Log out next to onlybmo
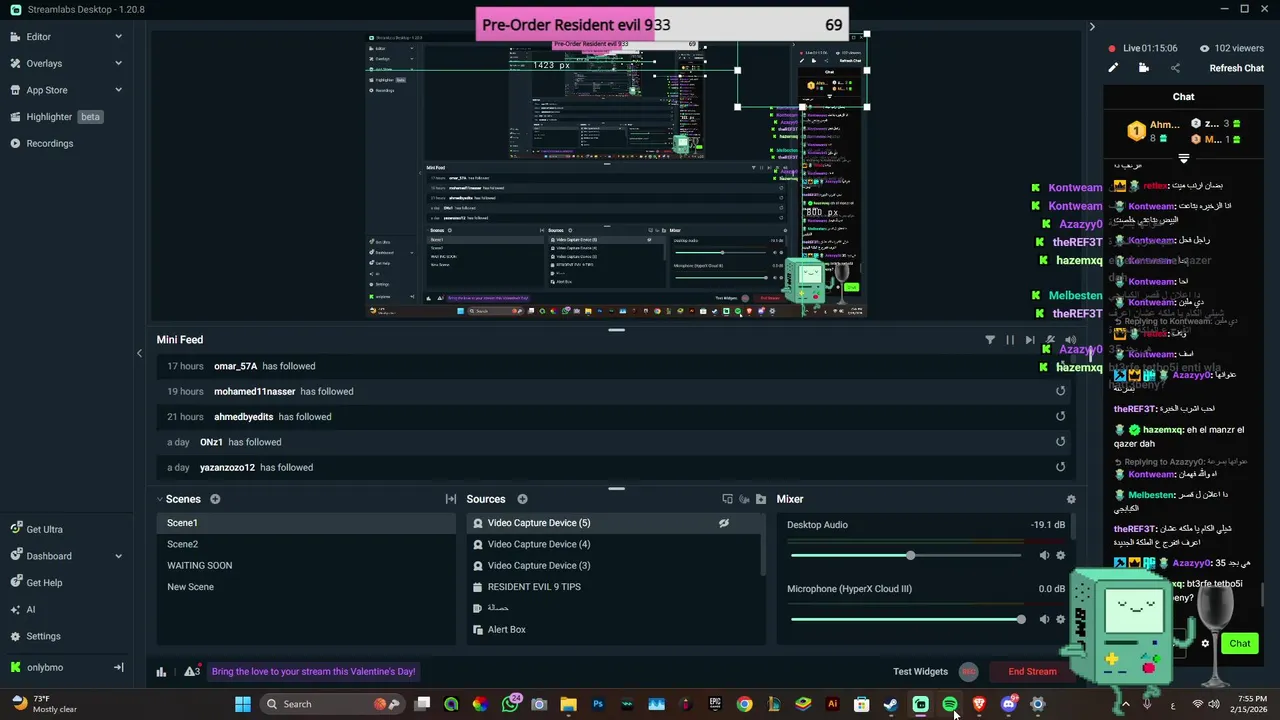Viewport: 1280px width, 720px height. 118,667
